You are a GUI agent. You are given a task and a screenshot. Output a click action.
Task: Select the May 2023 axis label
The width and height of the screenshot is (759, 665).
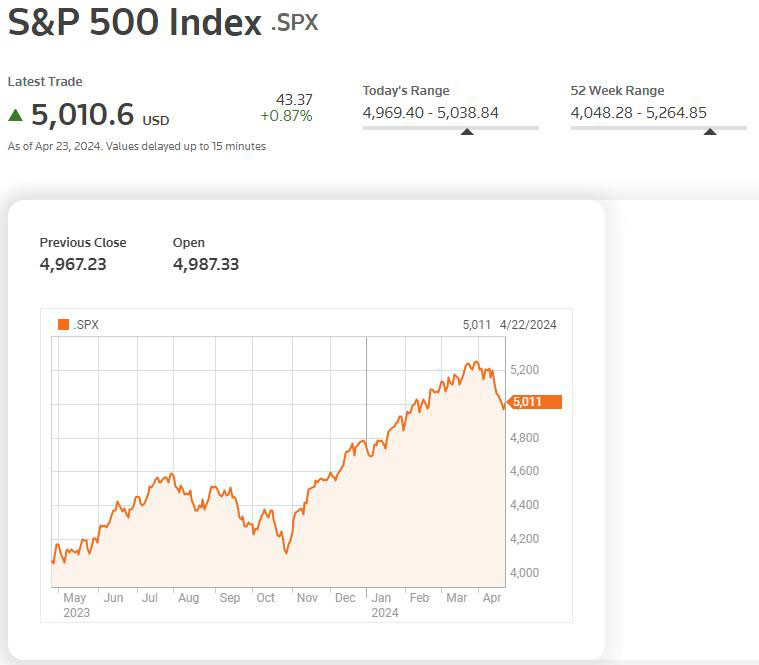[x=75, y=605]
